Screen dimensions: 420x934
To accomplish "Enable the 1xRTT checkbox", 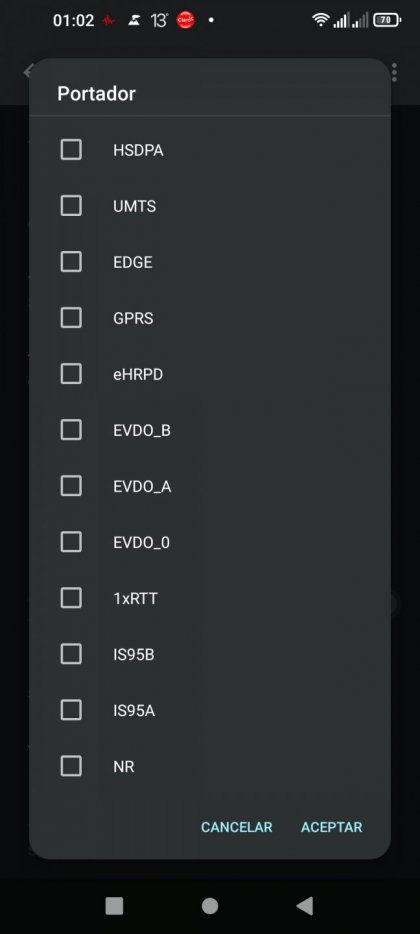I will 71,597.
